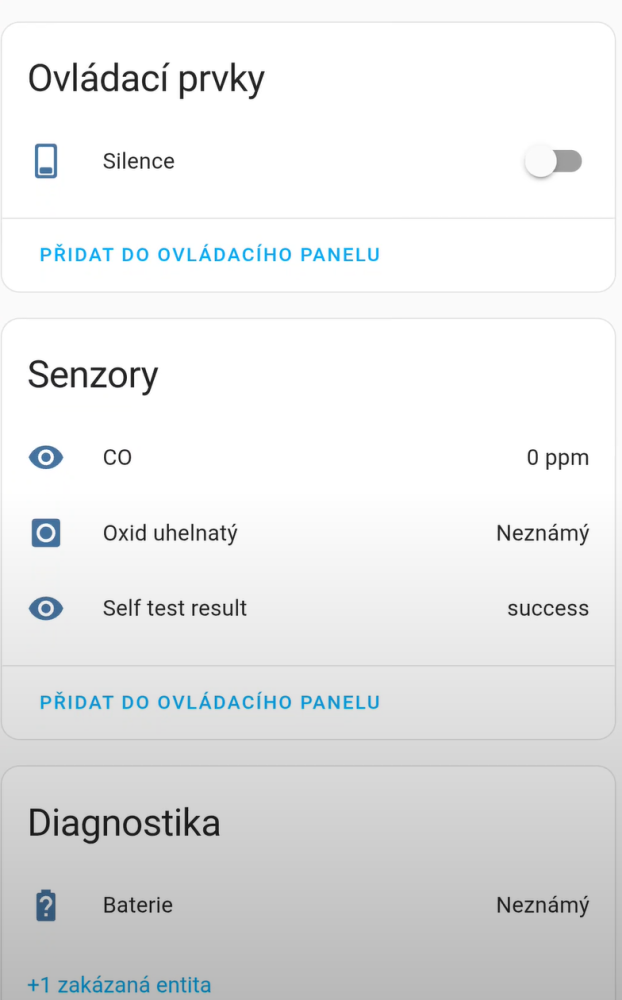622x1000 pixels.
Task: Click the success value of self test
Action: click(547, 608)
